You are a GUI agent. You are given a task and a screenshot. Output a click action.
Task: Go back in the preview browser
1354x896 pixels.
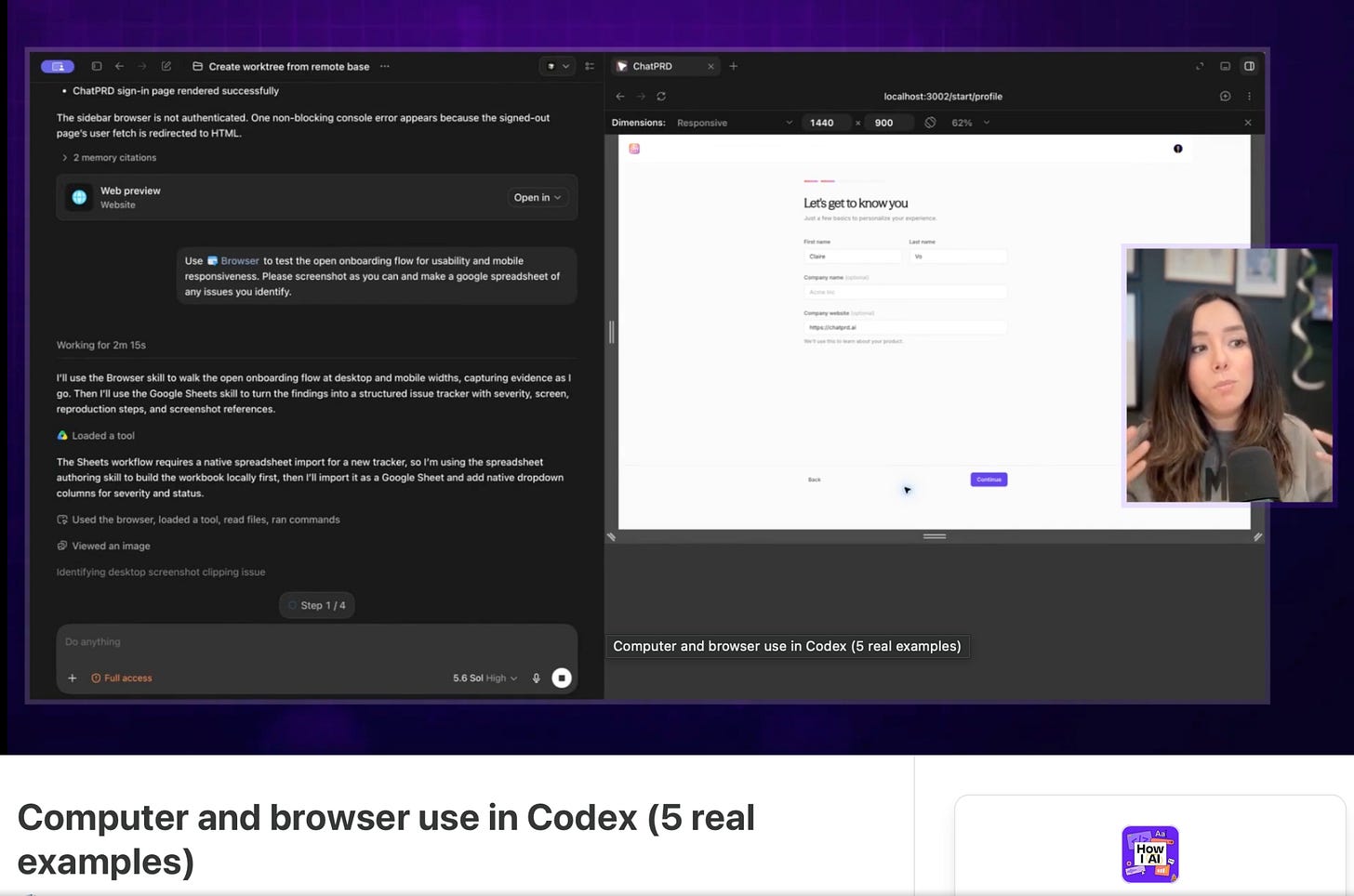point(620,96)
